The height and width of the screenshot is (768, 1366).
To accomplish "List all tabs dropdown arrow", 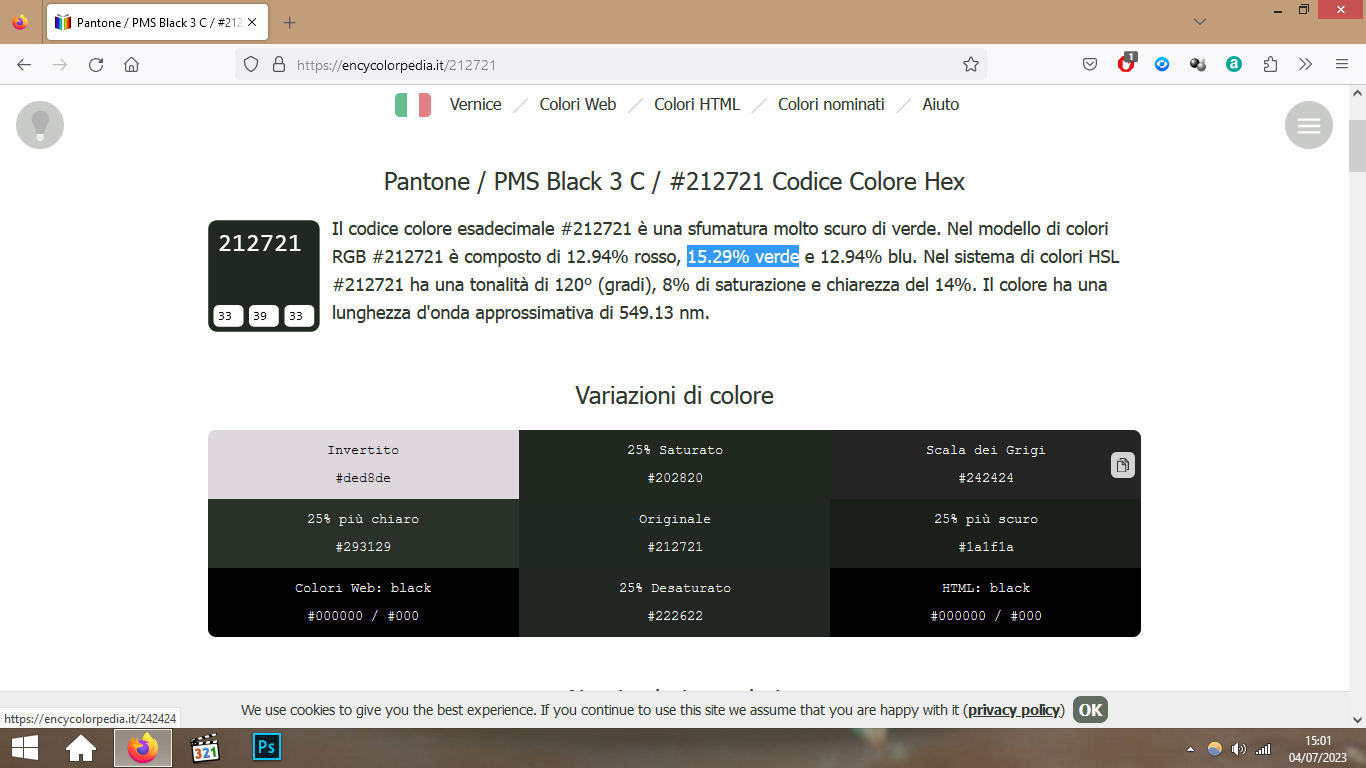I will [1200, 21].
